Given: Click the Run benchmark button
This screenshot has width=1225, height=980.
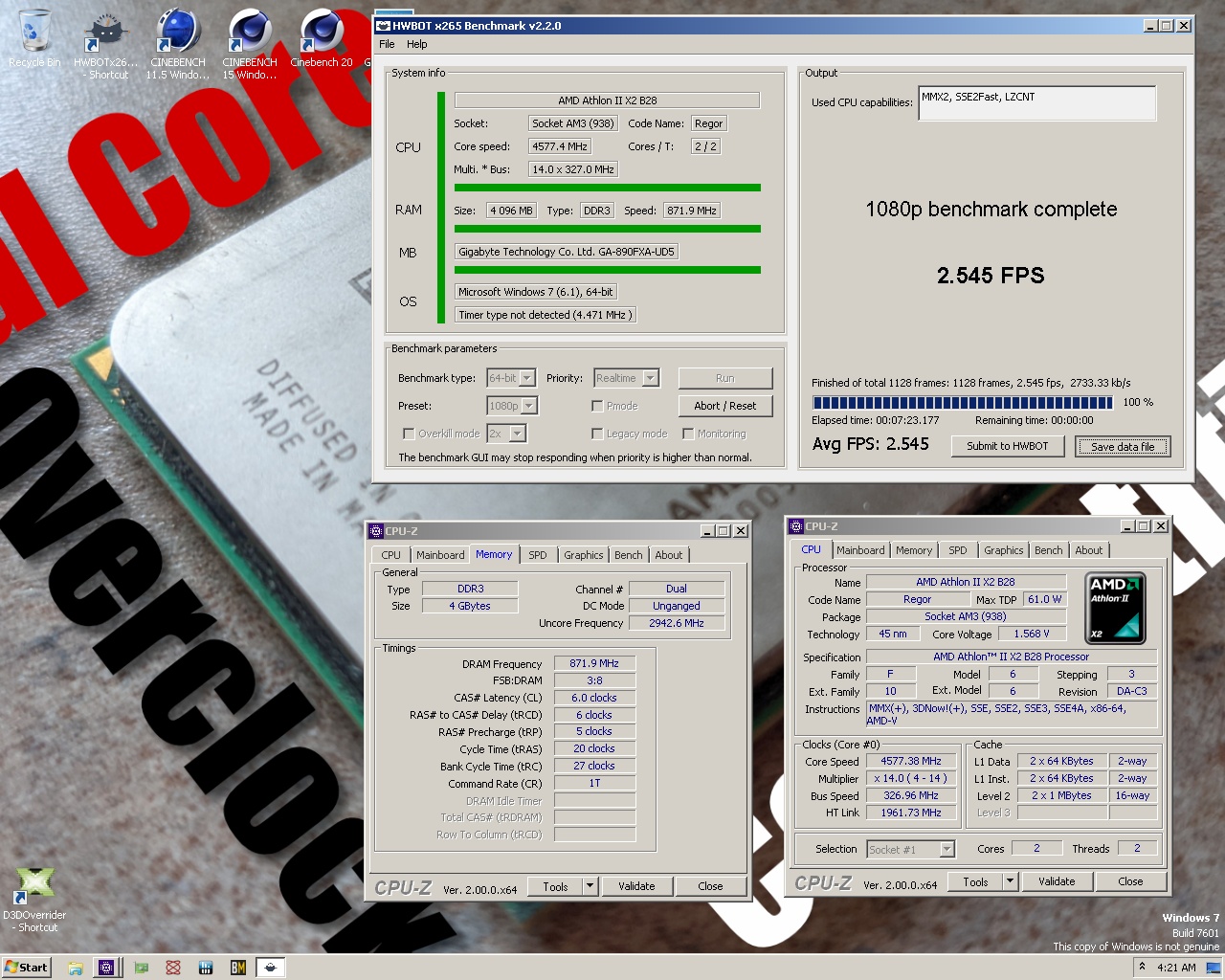Looking at the screenshot, I should 725,378.
